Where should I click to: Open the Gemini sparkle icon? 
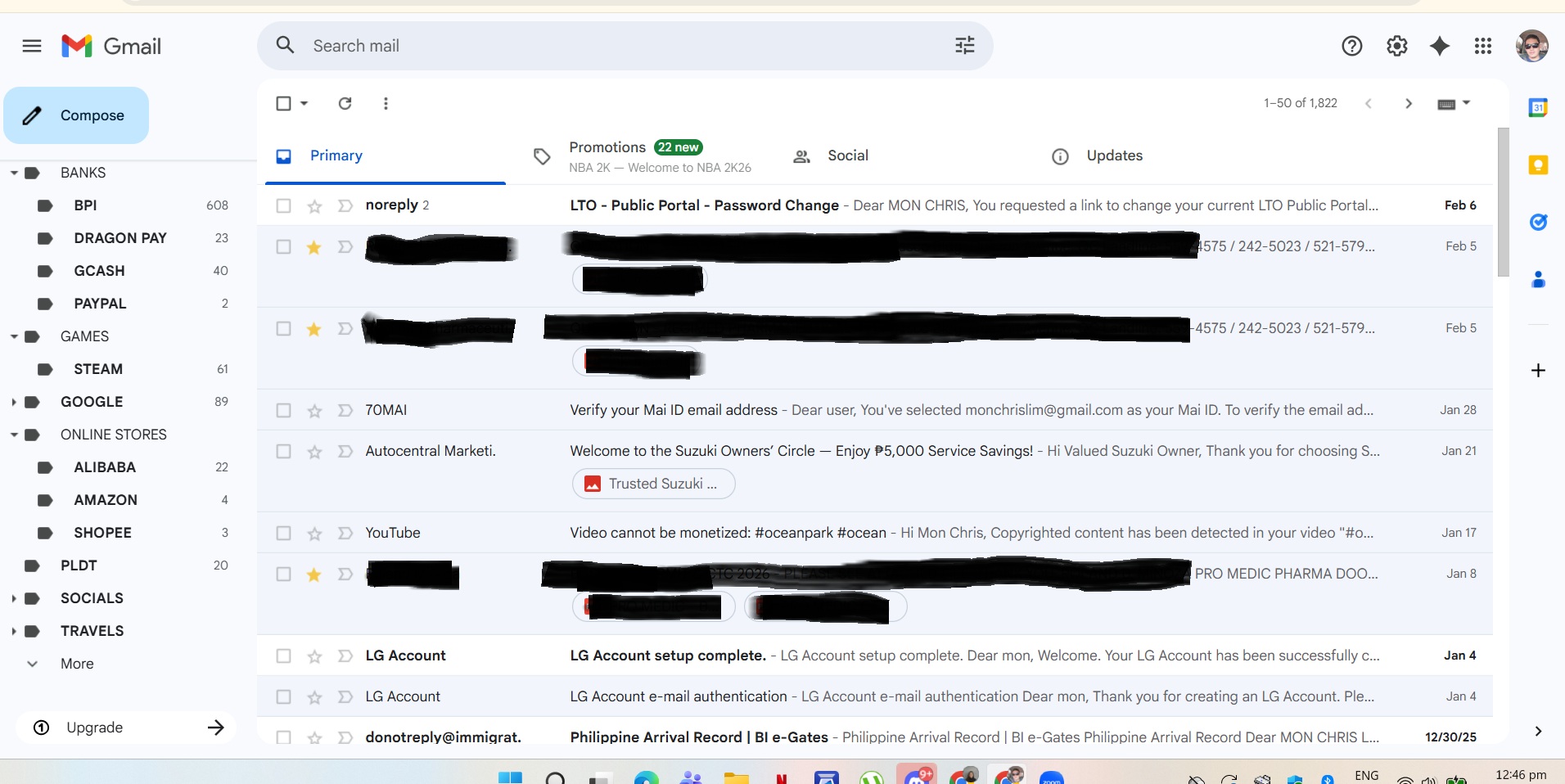tap(1440, 46)
